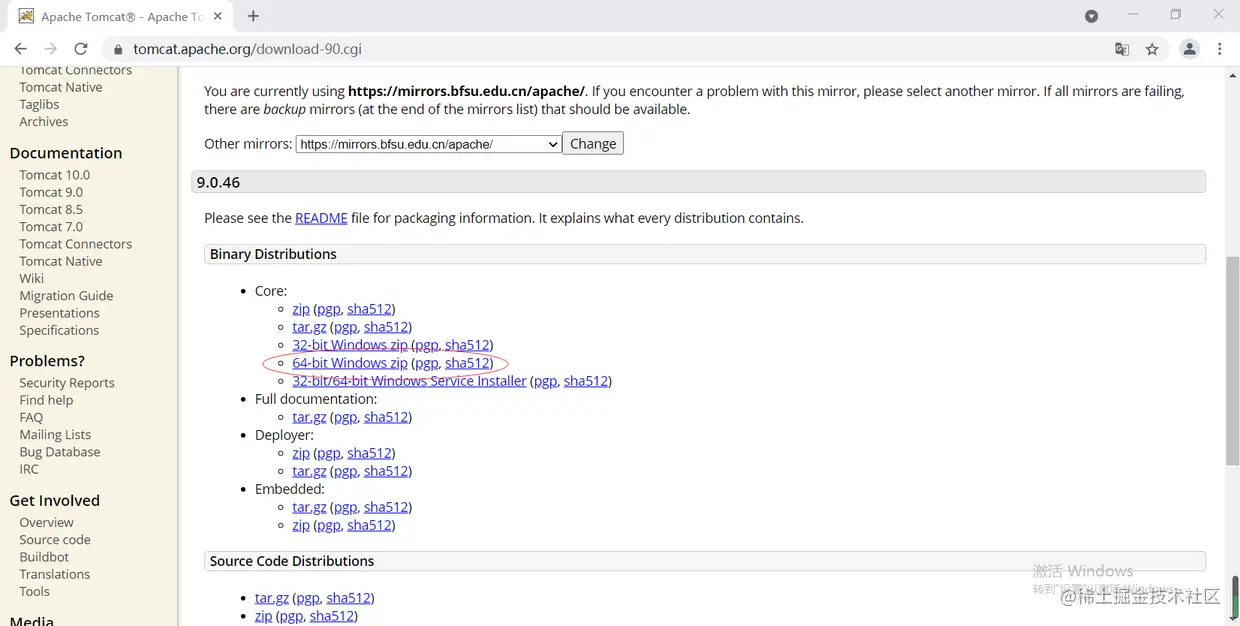
Task: Open the Tools sidebar link
Action: point(34,591)
